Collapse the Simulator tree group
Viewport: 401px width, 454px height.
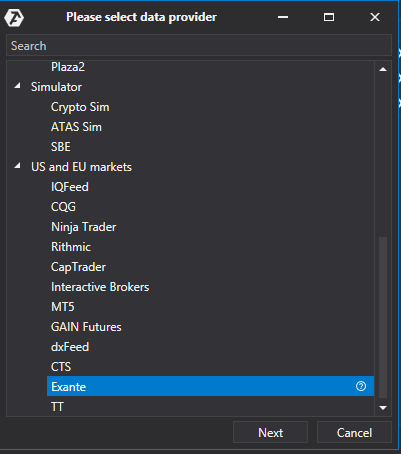[x=18, y=87]
